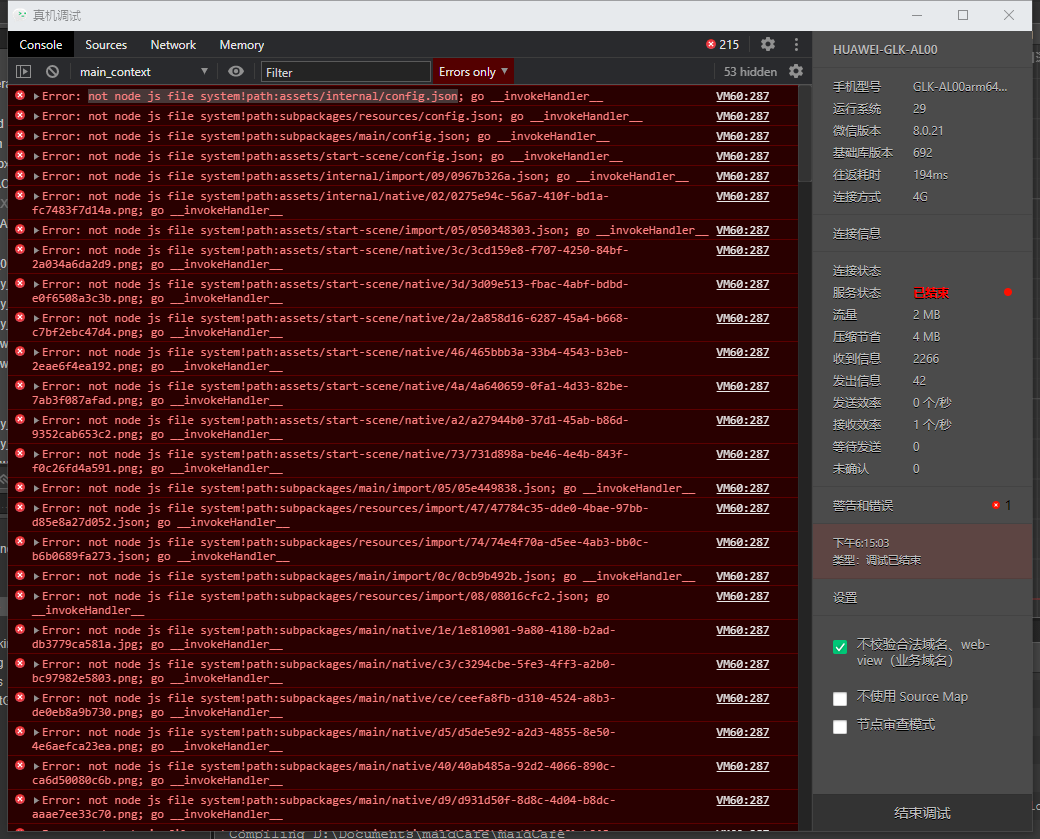This screenshot has height=839, width=1040.
Task: Open VM60:287 link on the 08016cfc2.json row
Action: click(742, 596)
